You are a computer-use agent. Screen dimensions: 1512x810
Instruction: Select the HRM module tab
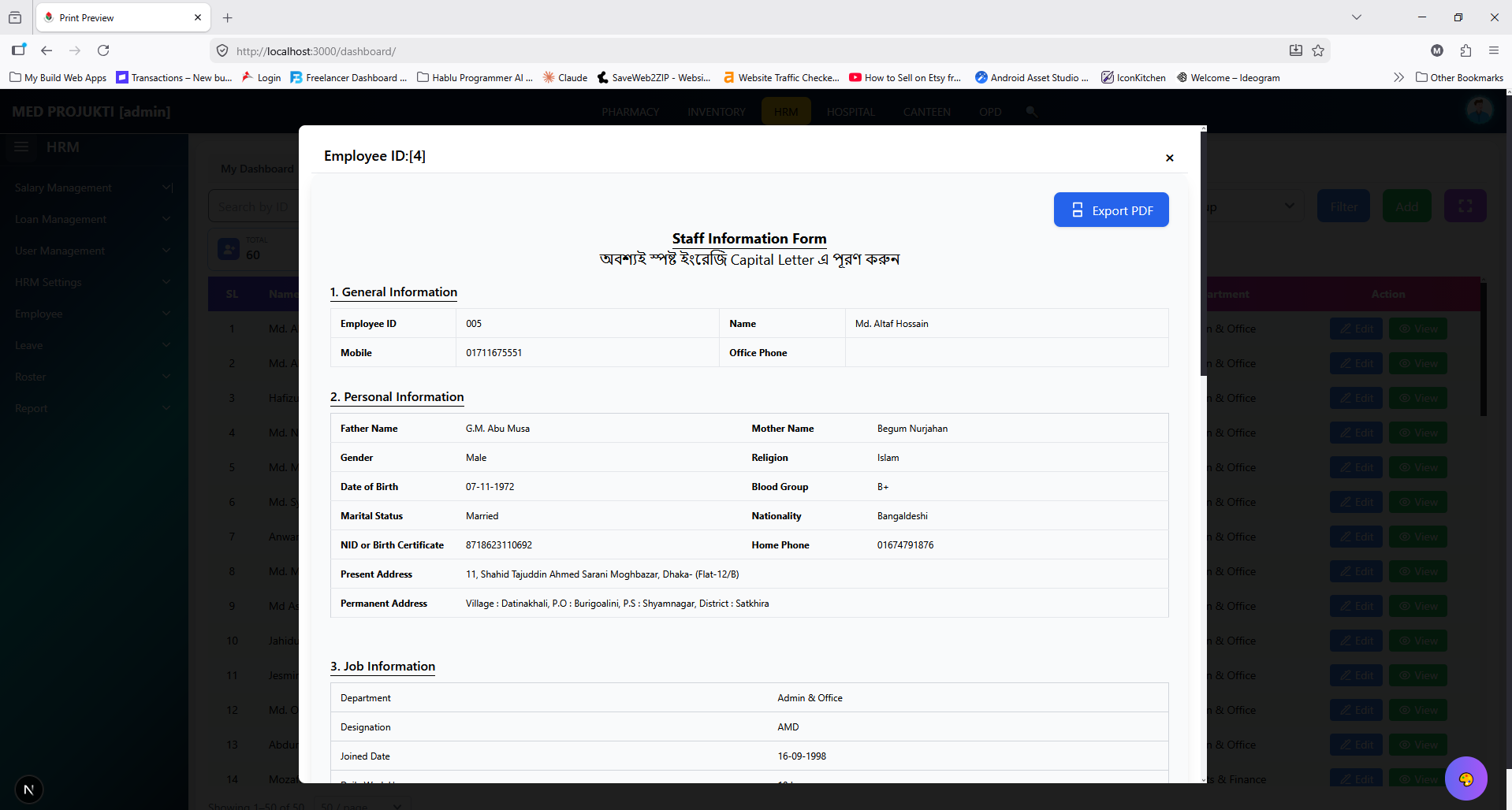coord(786,112)
